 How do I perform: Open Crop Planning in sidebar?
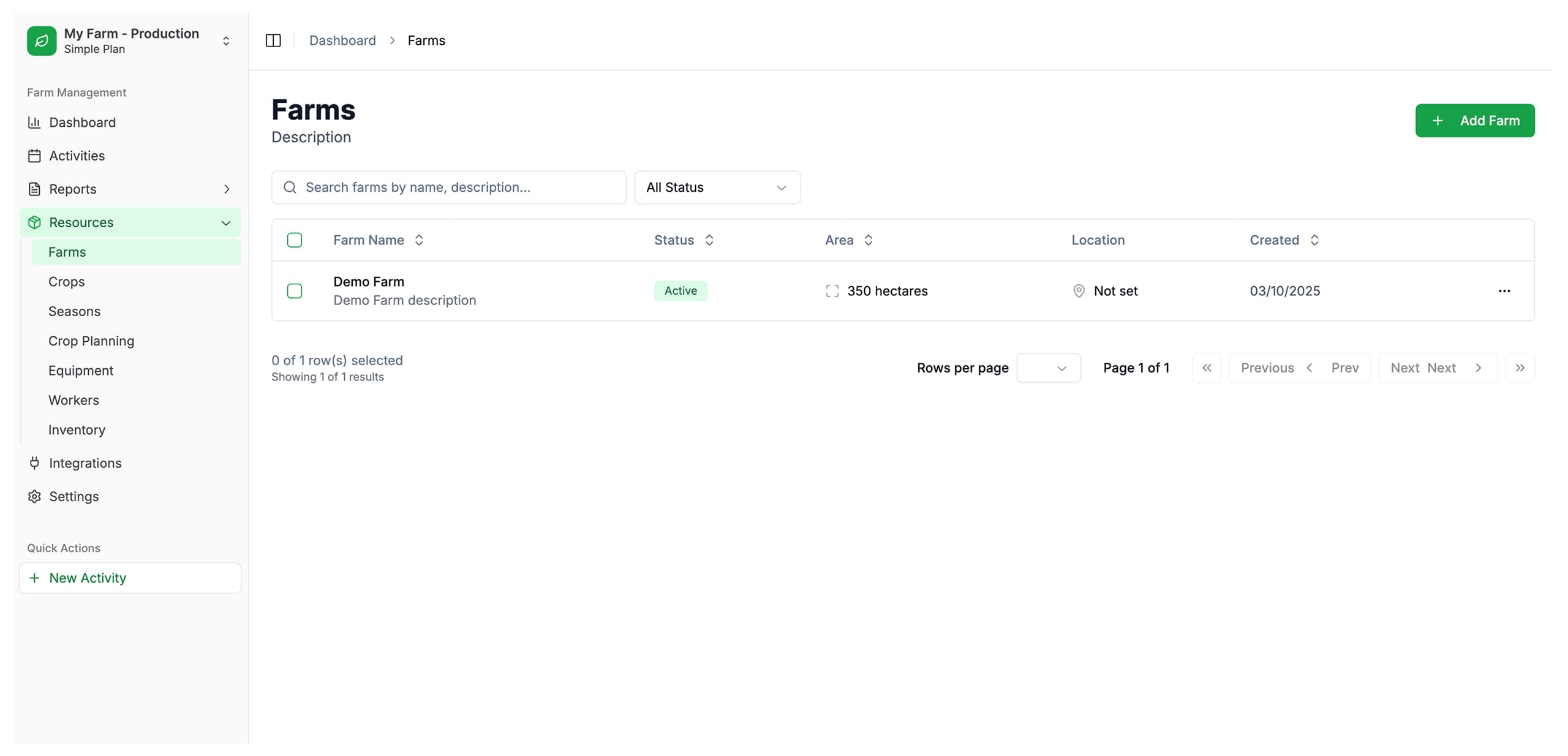(x=91, y=341)
